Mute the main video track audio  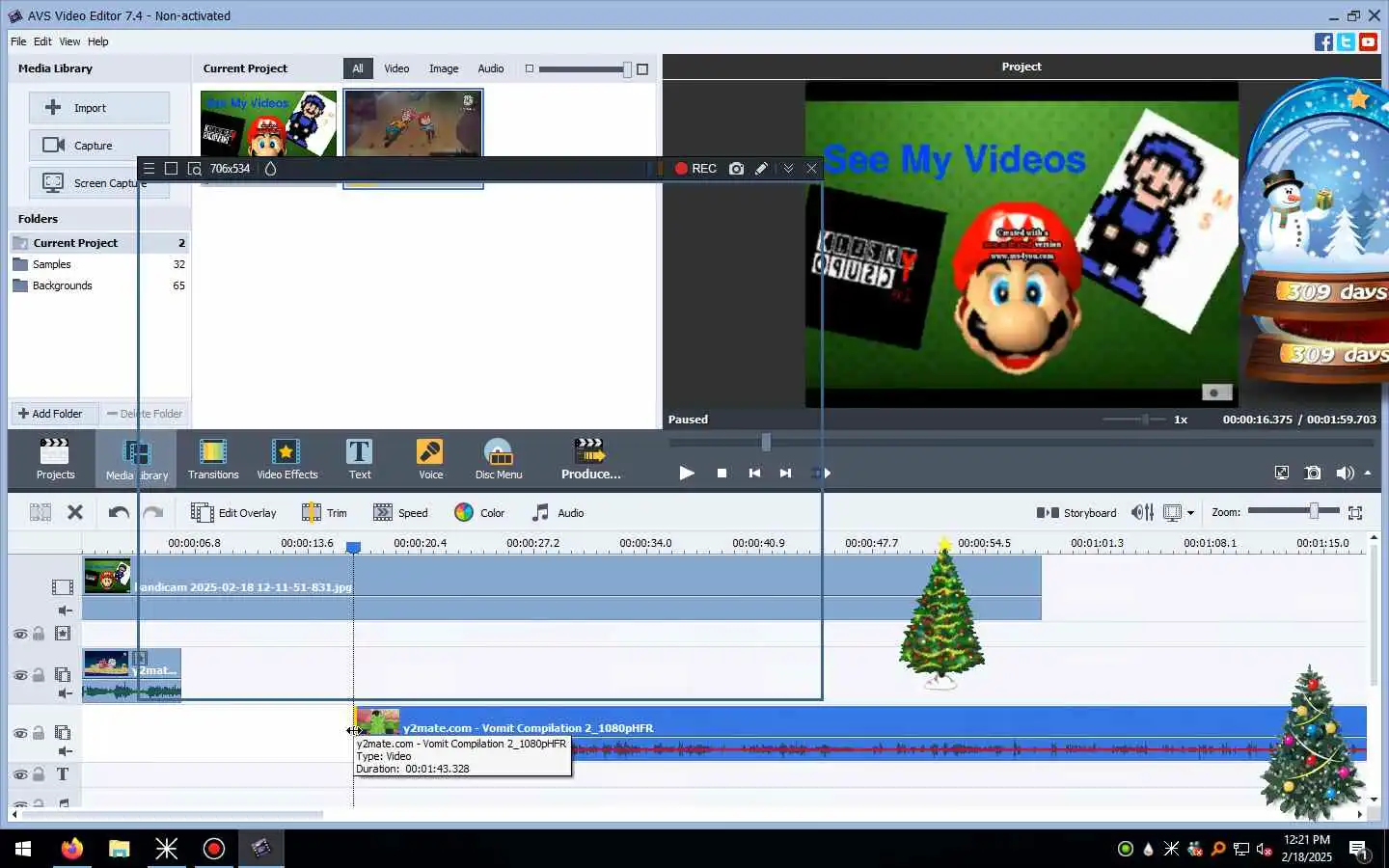pyautogui.click(x=65, y=610)
